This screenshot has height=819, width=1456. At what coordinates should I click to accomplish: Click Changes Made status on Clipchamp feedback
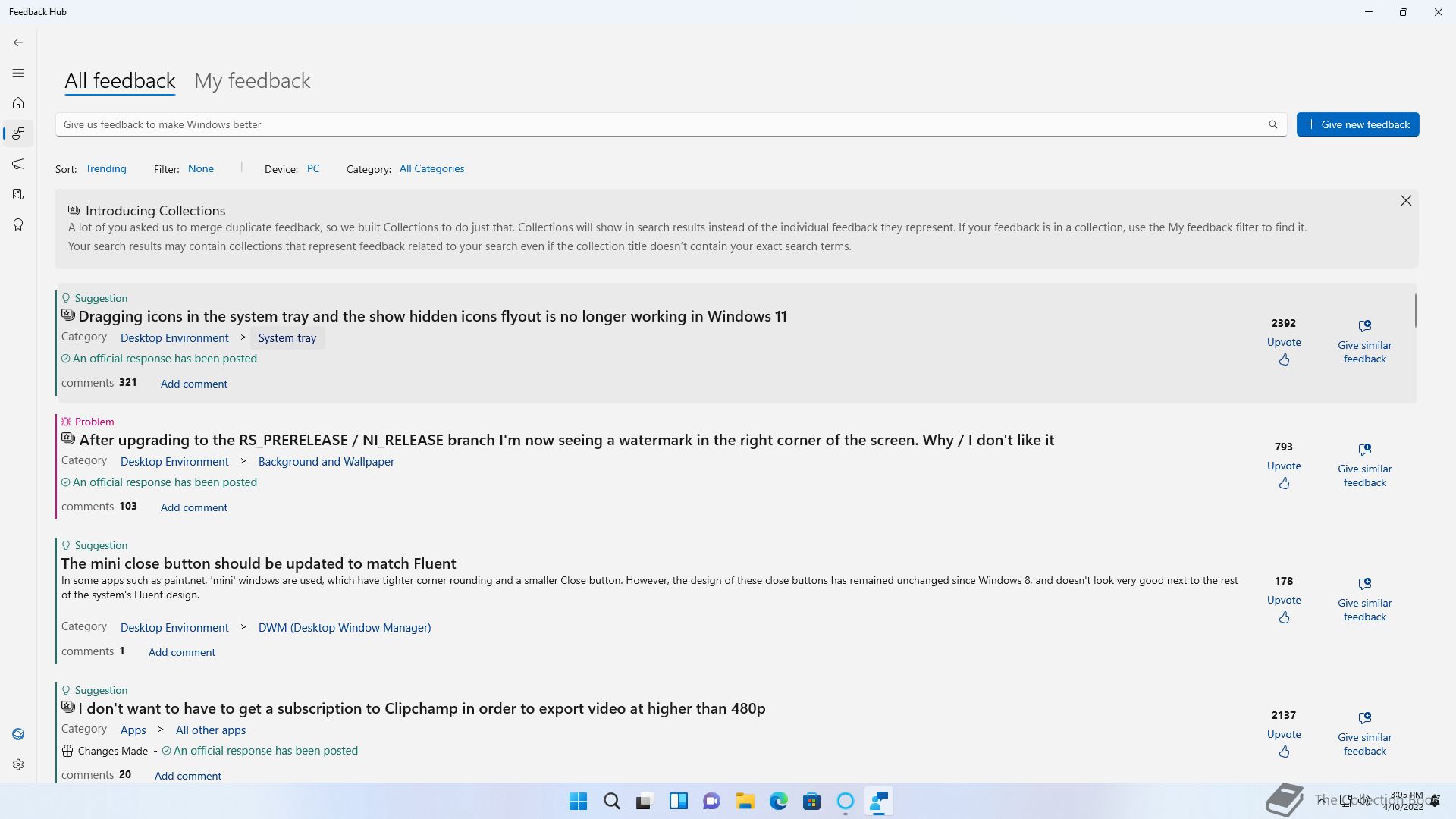pyautogui.click(x=105, y=751)
